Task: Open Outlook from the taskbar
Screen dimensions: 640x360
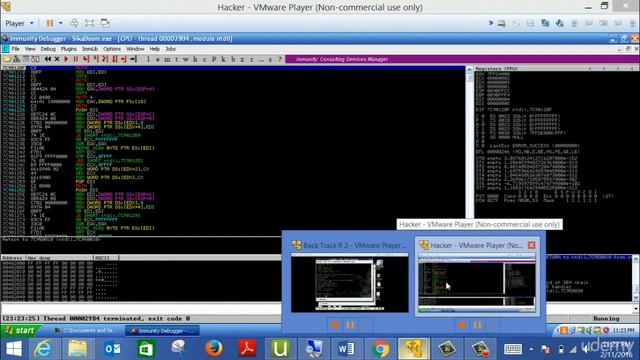Action: pos(112,349)
